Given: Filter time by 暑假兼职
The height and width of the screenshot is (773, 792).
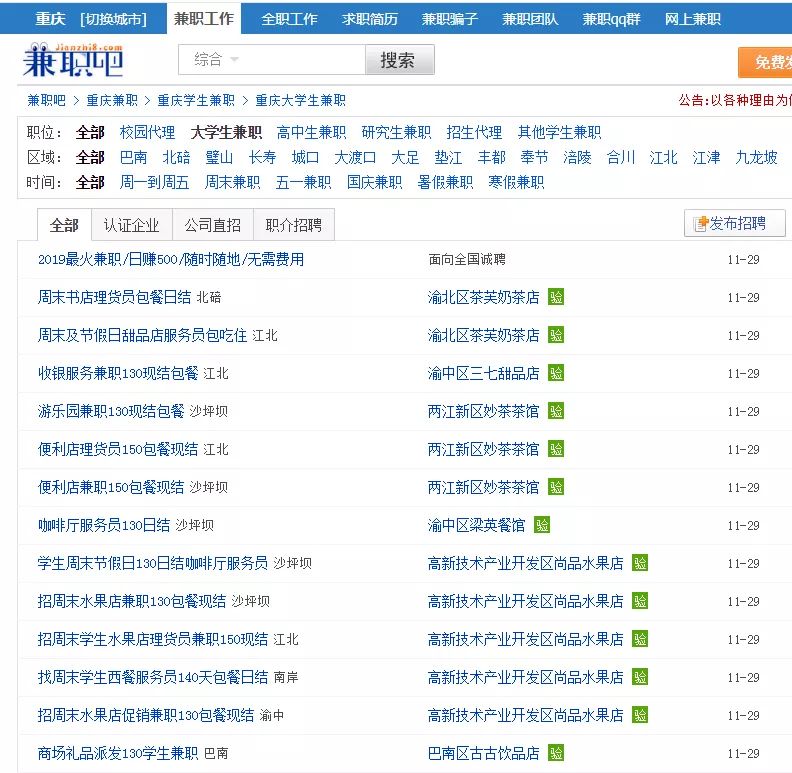Looking at the screenshot, I should point(445,182).
